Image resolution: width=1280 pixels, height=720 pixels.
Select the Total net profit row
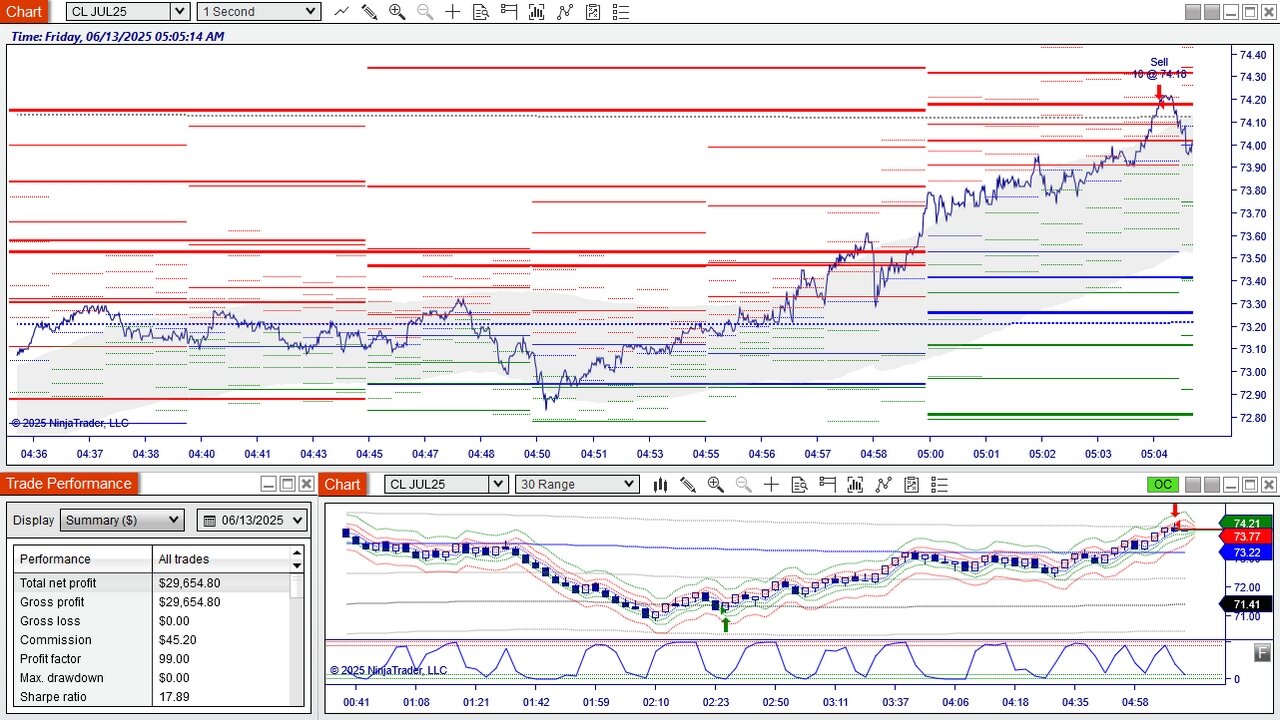[152, 583]
